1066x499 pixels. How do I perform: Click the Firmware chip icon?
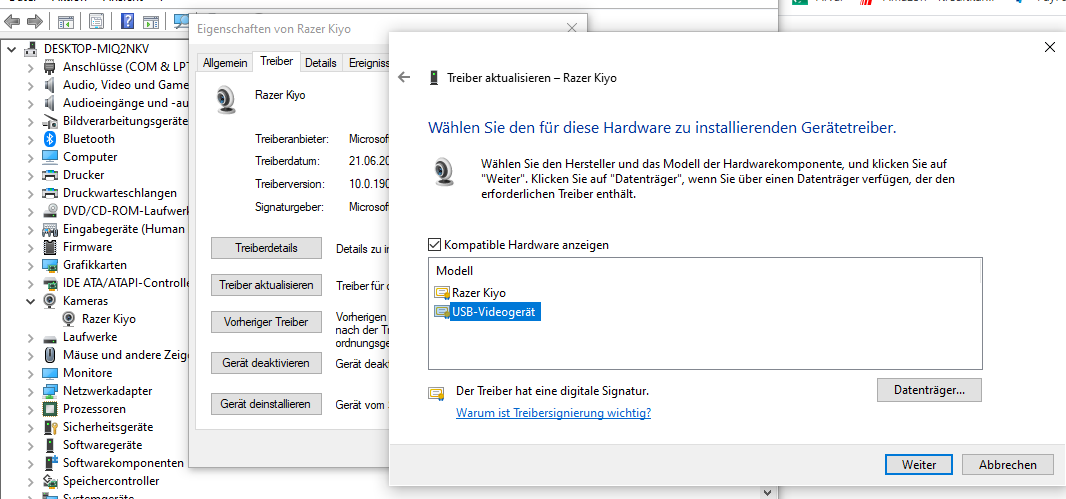pos(50,247)
